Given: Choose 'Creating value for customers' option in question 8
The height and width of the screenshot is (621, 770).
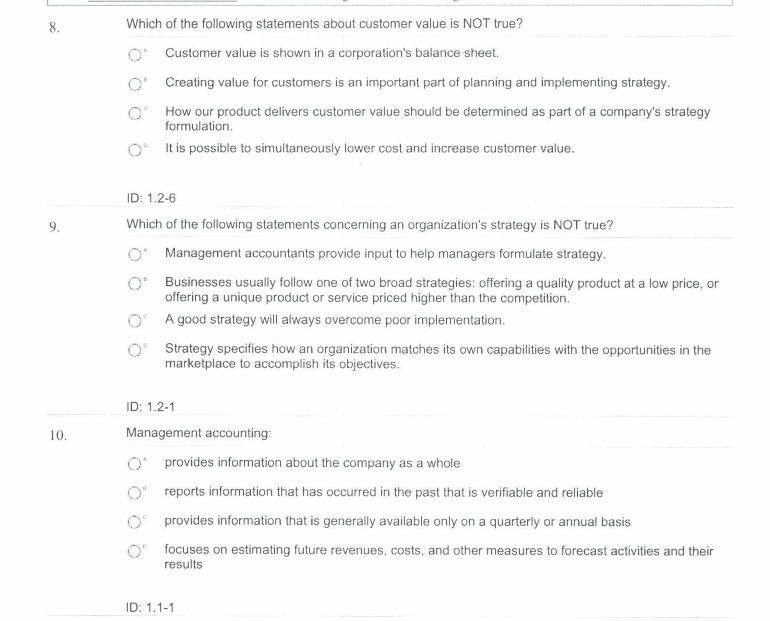Looking at the screenshot, I should [135, 84].
